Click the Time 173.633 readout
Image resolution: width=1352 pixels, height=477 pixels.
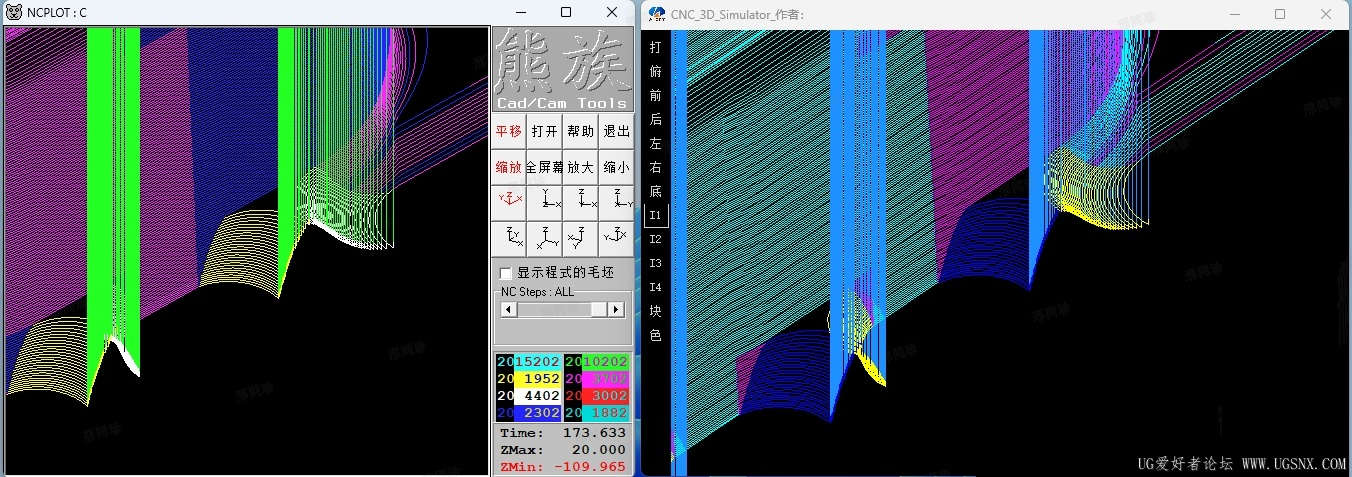tap(563, 433)
